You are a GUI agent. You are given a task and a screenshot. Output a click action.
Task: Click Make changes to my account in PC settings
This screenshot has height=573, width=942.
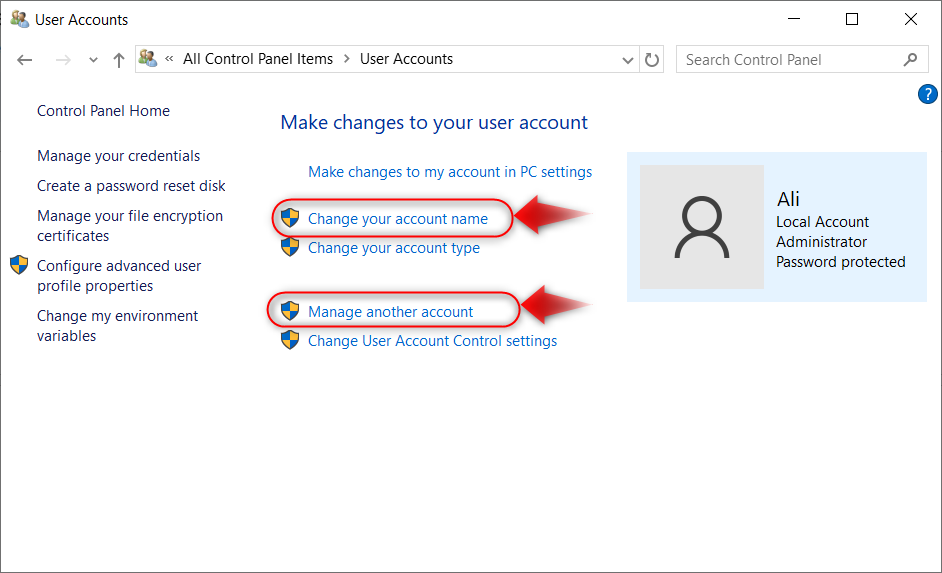click(x=450, y=172)
